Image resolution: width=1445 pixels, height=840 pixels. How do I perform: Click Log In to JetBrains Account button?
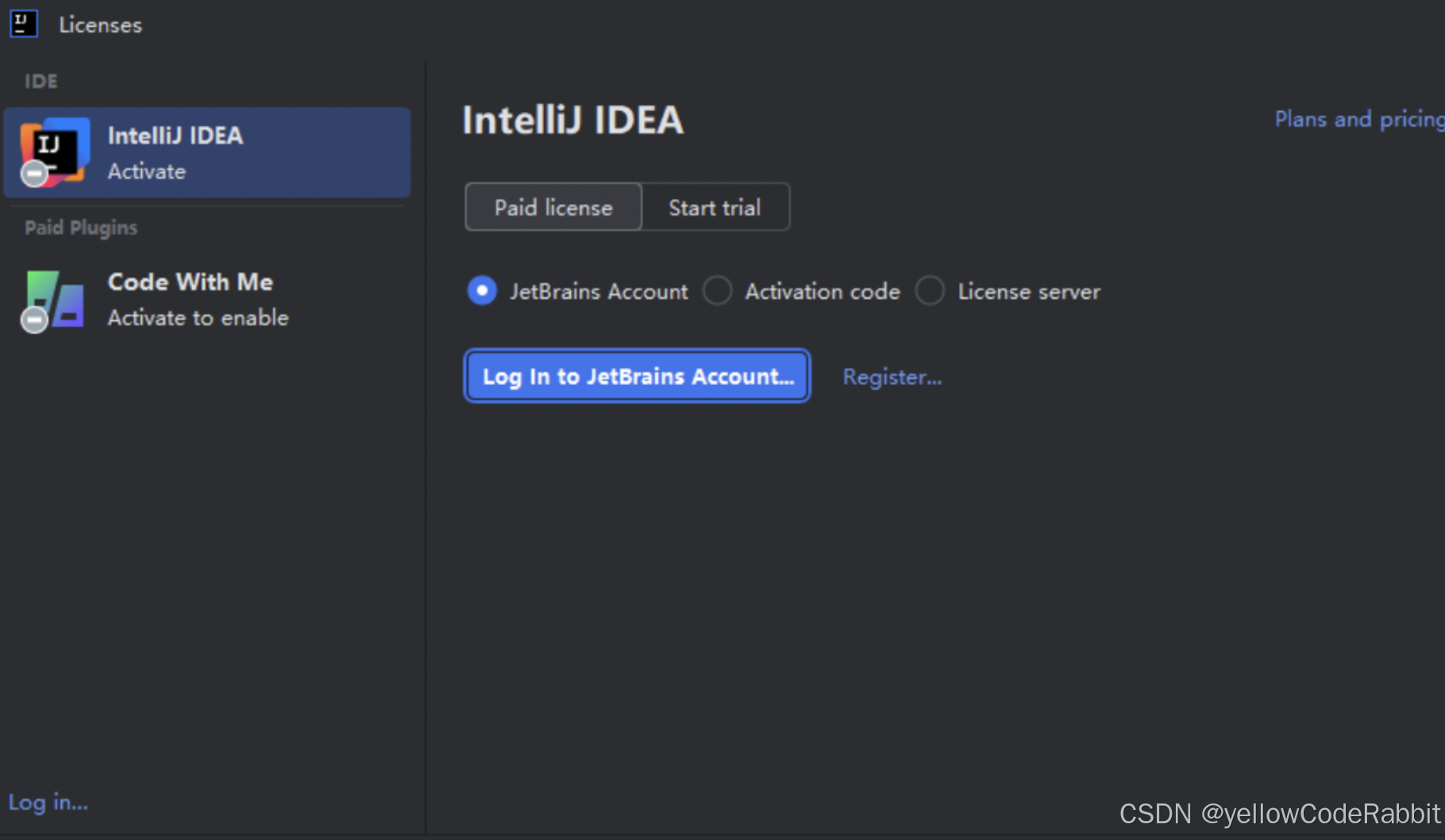(x=638, y=376)
